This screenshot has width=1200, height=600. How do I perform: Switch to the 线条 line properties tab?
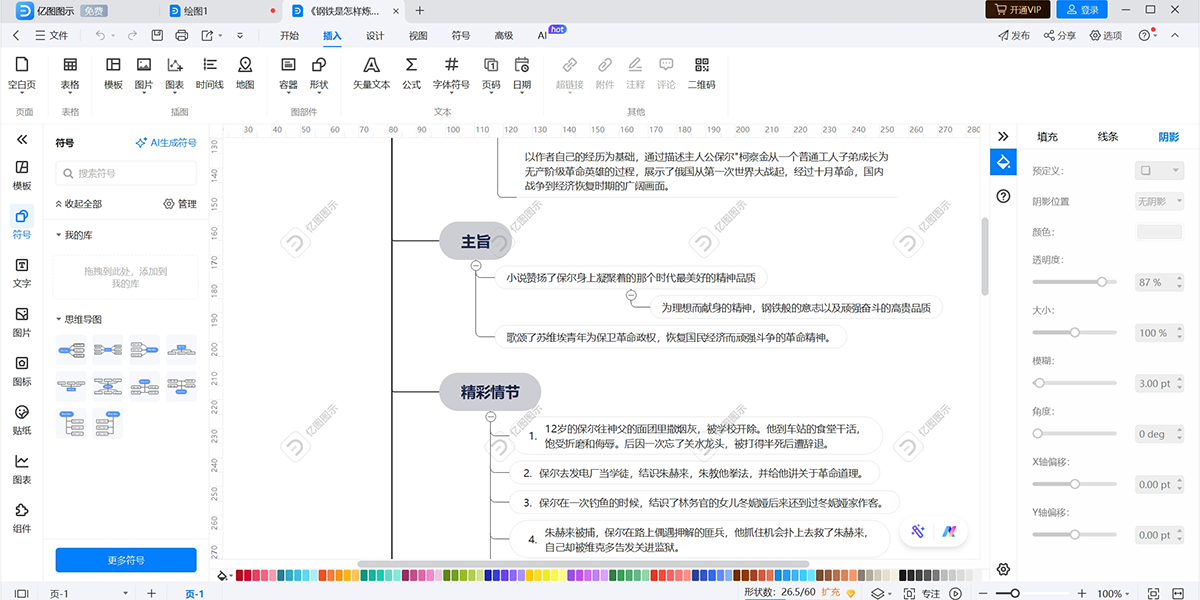(1107, 137)
